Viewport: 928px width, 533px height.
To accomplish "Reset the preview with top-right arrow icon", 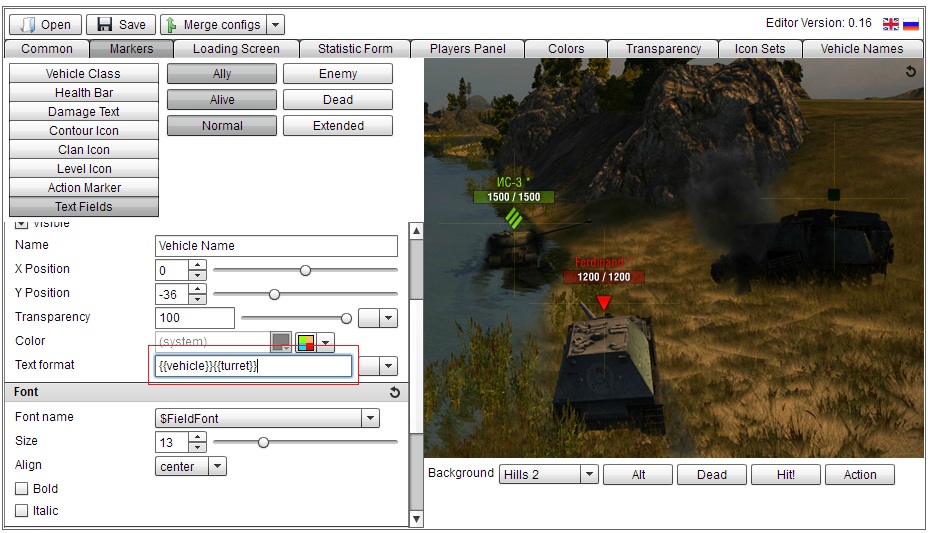I will click(911, 72).
